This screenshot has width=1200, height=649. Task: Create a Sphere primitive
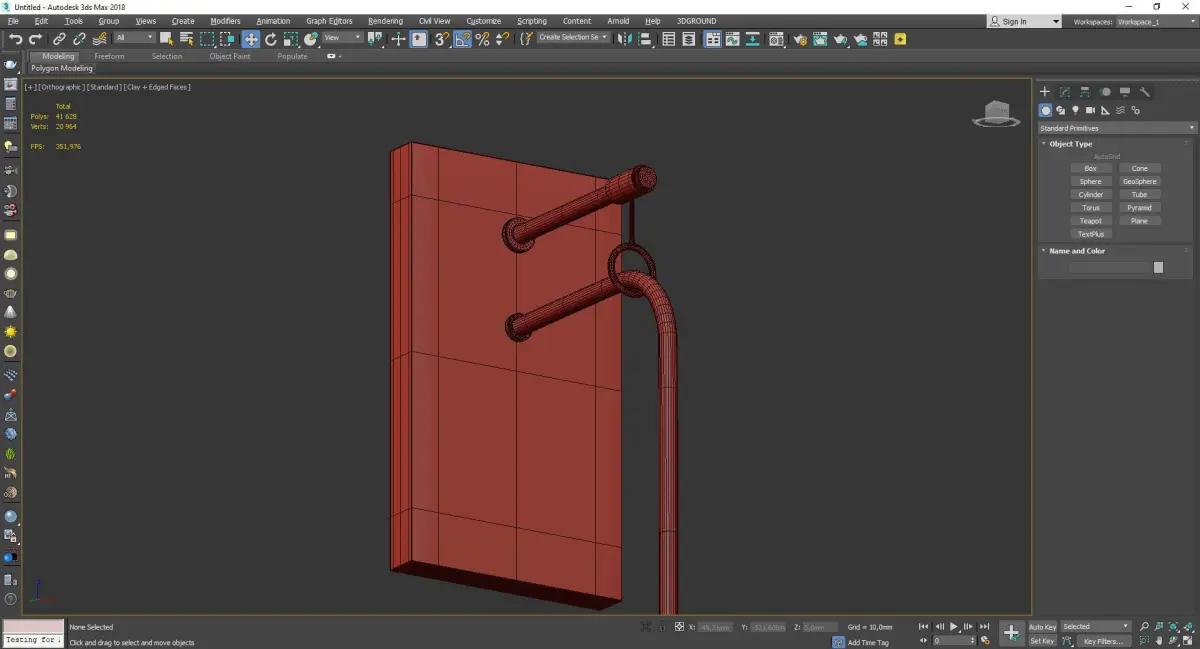[1090, 182]
